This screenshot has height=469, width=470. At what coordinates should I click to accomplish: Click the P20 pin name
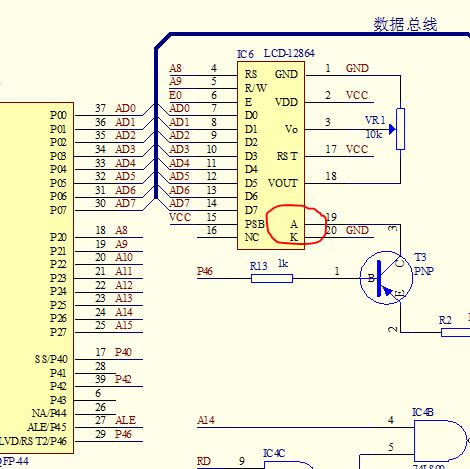58,237
